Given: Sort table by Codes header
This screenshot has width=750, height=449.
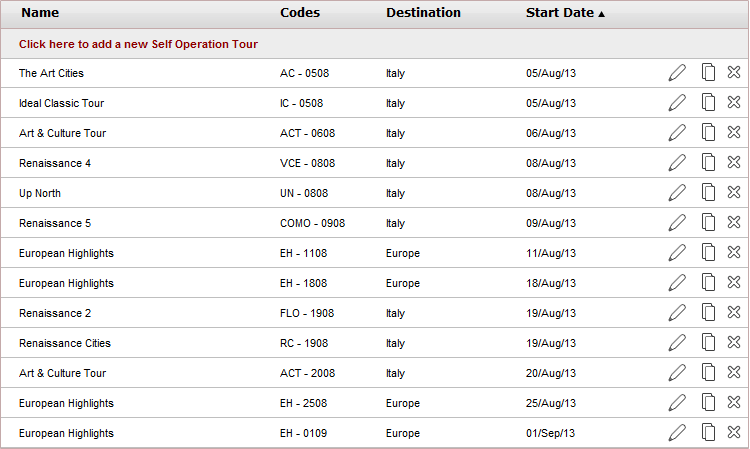Looking at the screenshot, I should pyautogui.click(x=300, y=13).
